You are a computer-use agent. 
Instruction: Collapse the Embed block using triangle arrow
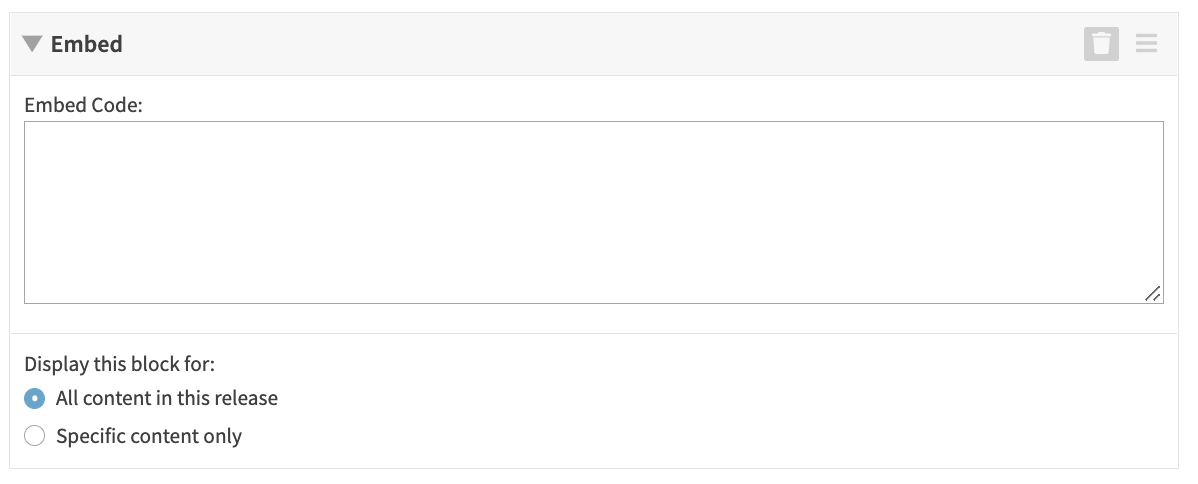click(33, 44)
